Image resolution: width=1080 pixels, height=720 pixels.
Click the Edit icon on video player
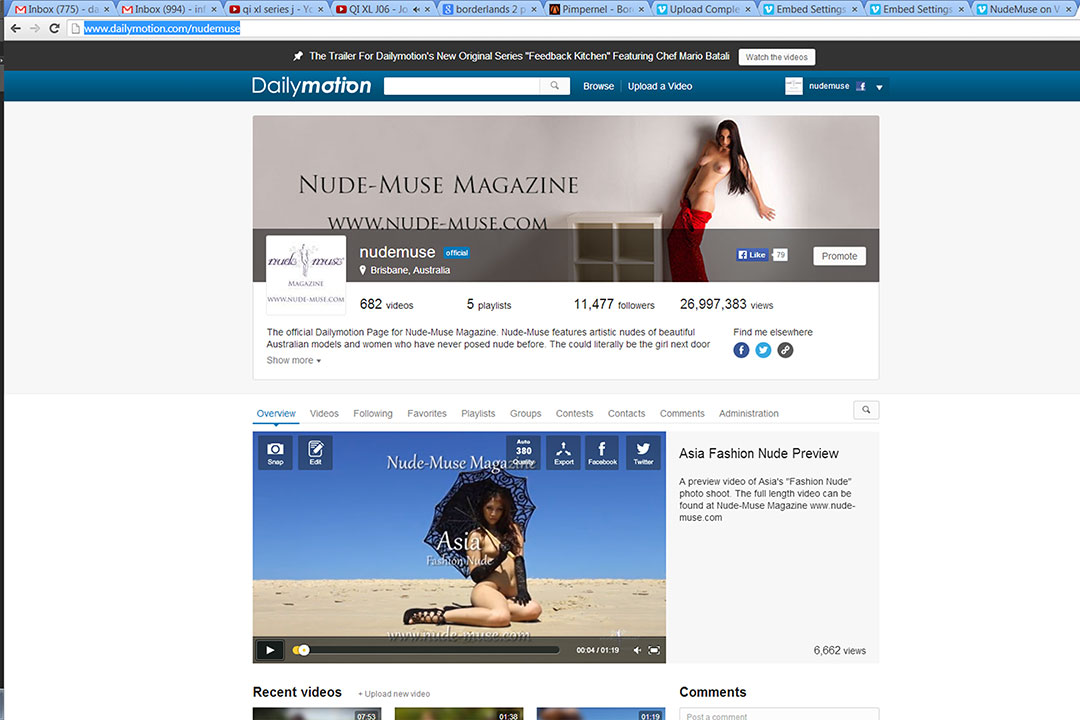pyautogui.click(x=315, y=452)
